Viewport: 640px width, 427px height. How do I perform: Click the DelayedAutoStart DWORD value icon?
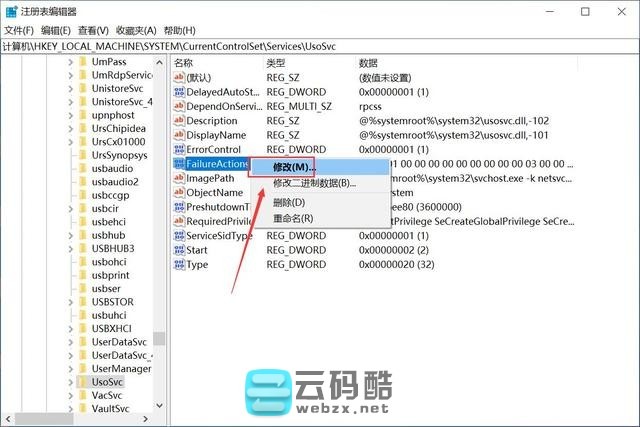pos(178,92)
